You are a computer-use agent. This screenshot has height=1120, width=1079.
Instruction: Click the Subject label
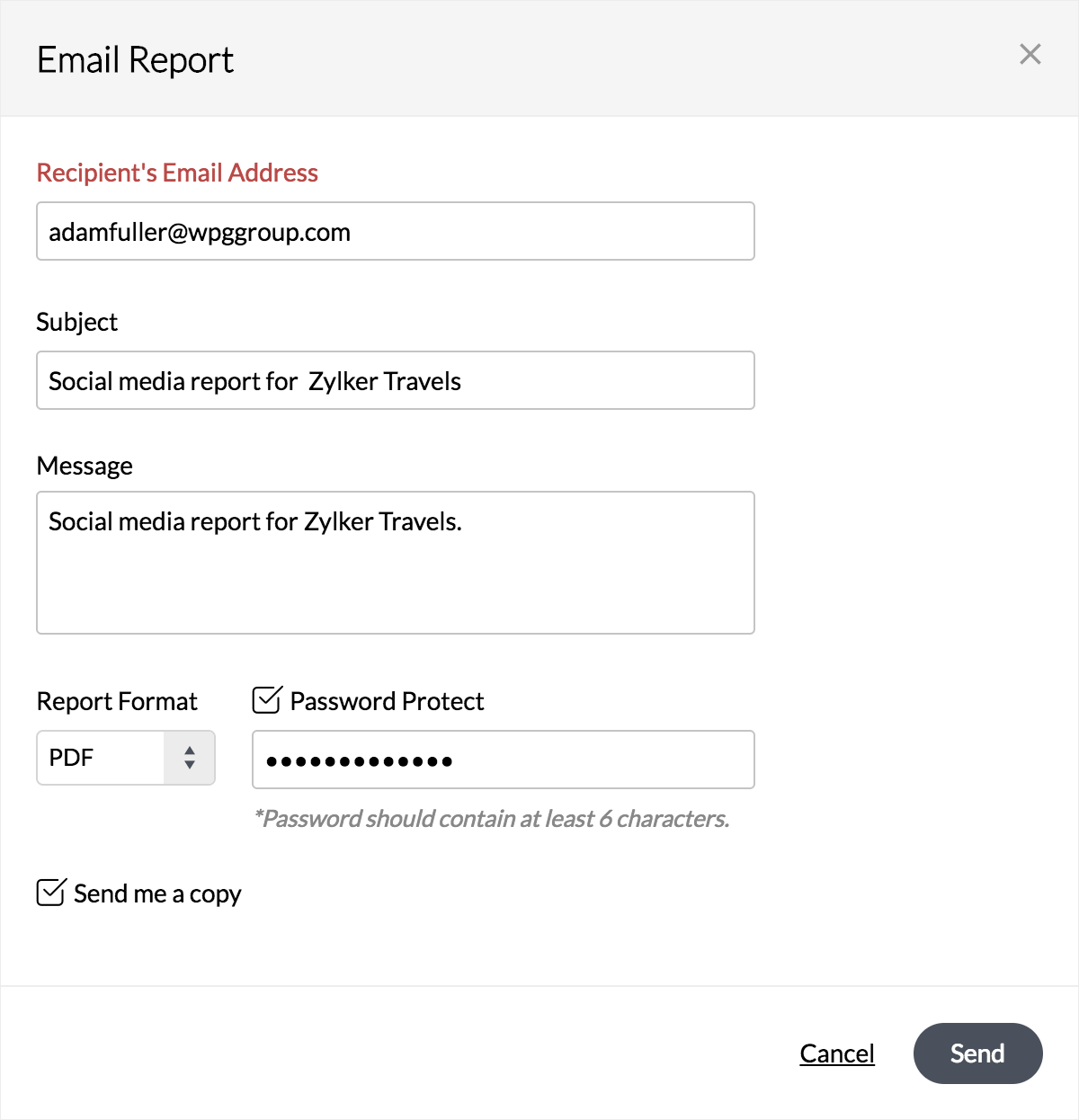click(77, 322)
